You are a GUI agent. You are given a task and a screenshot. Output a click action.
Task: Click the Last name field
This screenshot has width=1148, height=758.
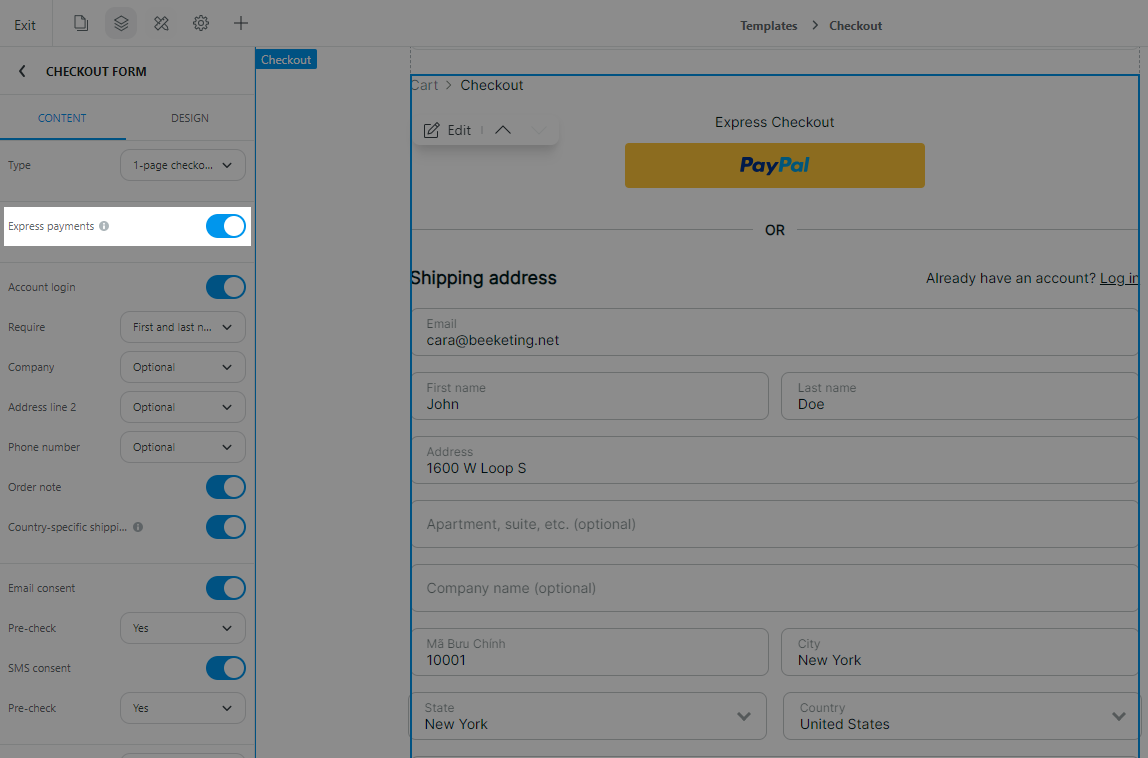960,396
